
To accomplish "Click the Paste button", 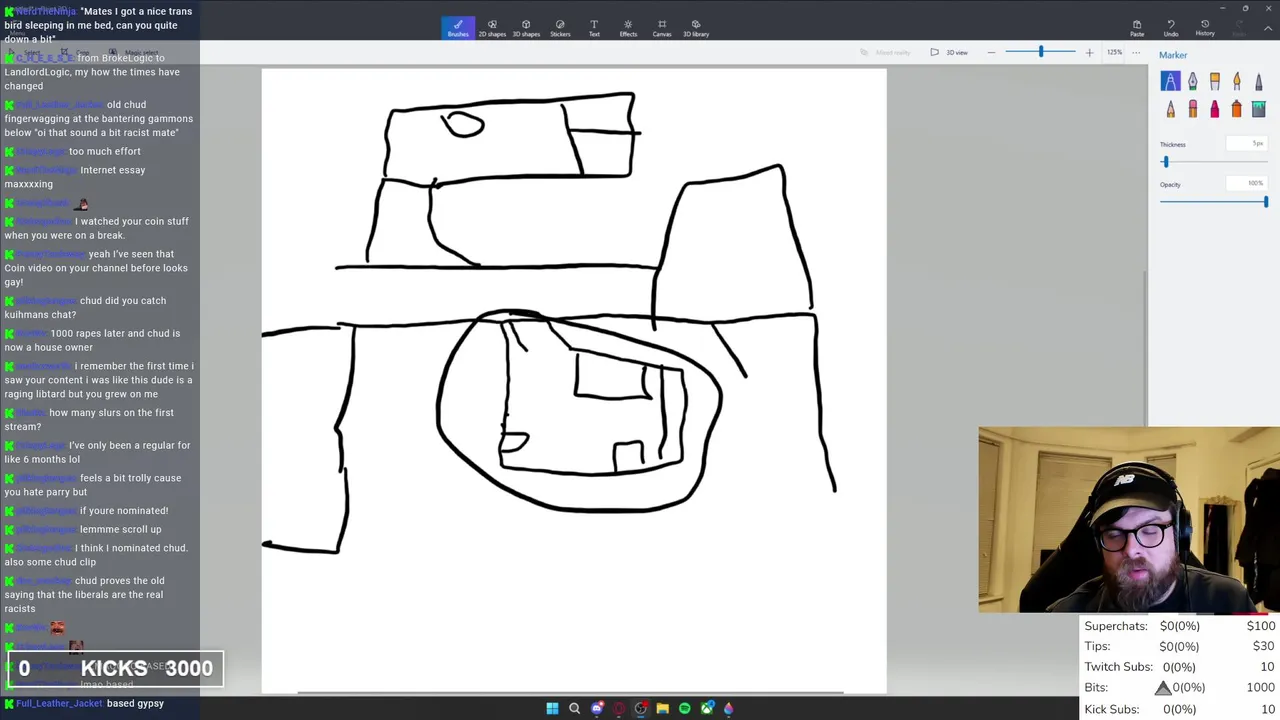I will [1137, 28].
